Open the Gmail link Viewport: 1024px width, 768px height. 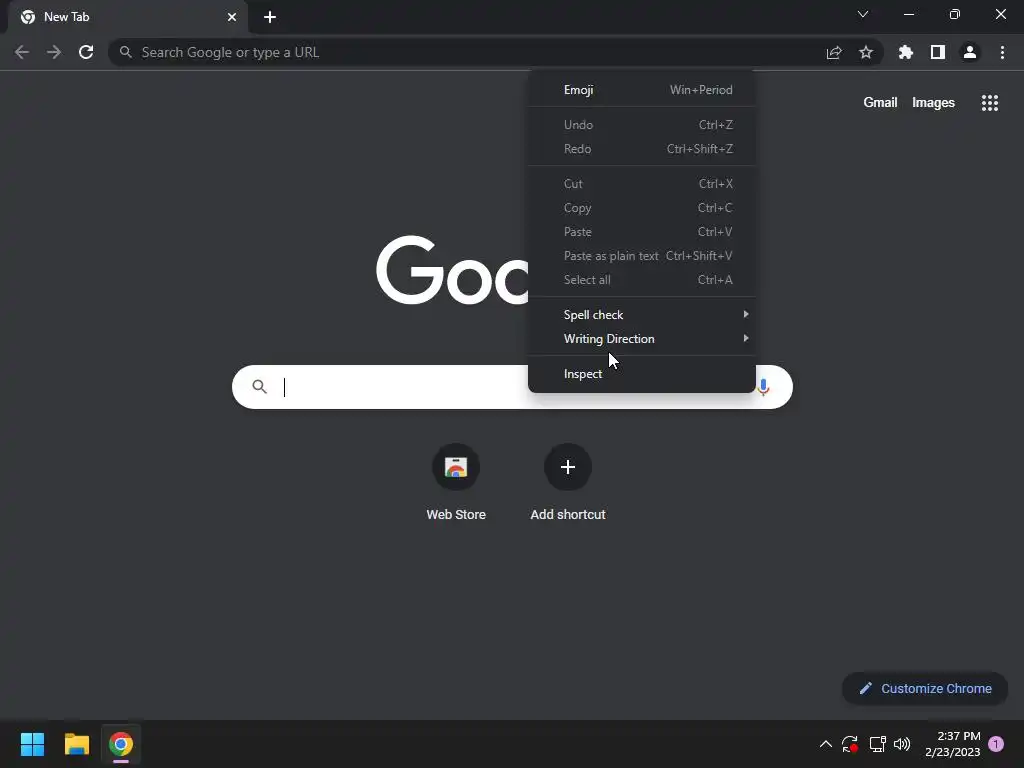click(x=880, y=103)
